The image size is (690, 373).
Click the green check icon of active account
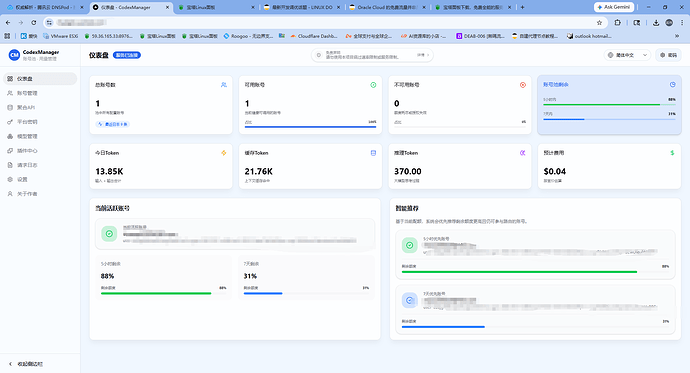[x=109, y=234]
